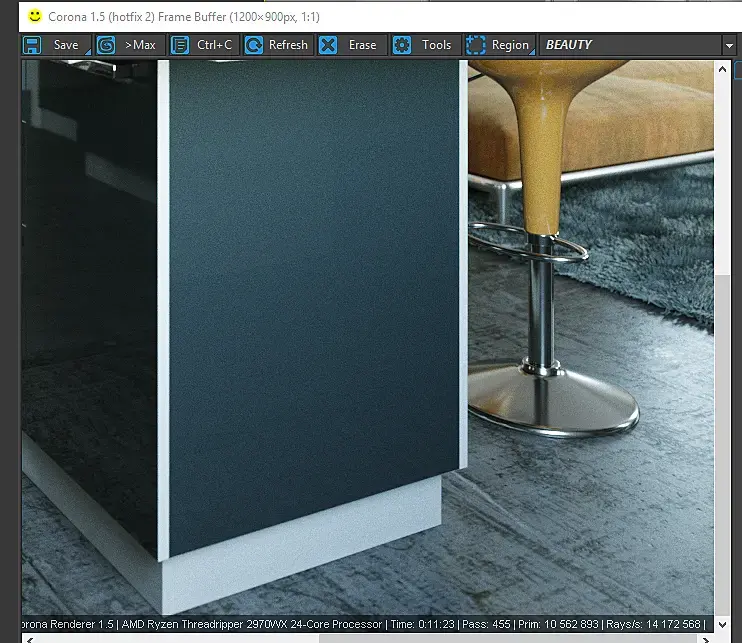Screen dimensions: 742x643
Task: Open the BEAUTY render element dropdown
Action: tap(636, 45)
